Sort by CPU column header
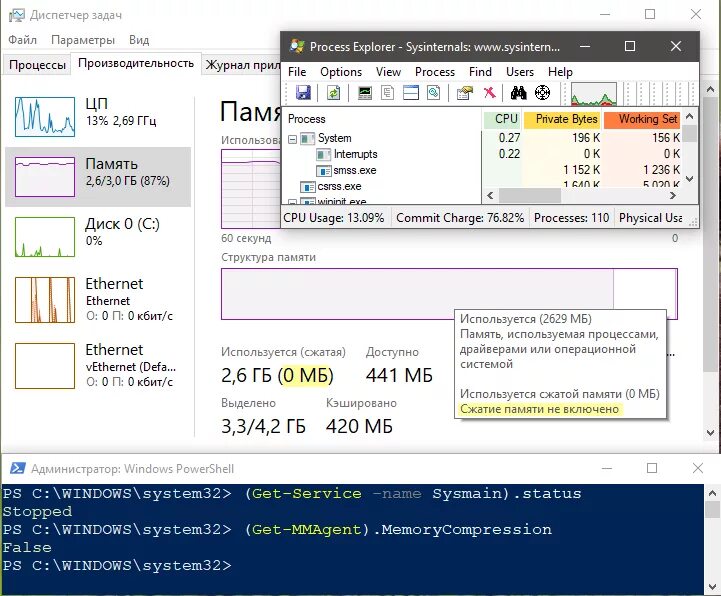The width and height of the screenshot is (721, 596). (x=502, y=119)
